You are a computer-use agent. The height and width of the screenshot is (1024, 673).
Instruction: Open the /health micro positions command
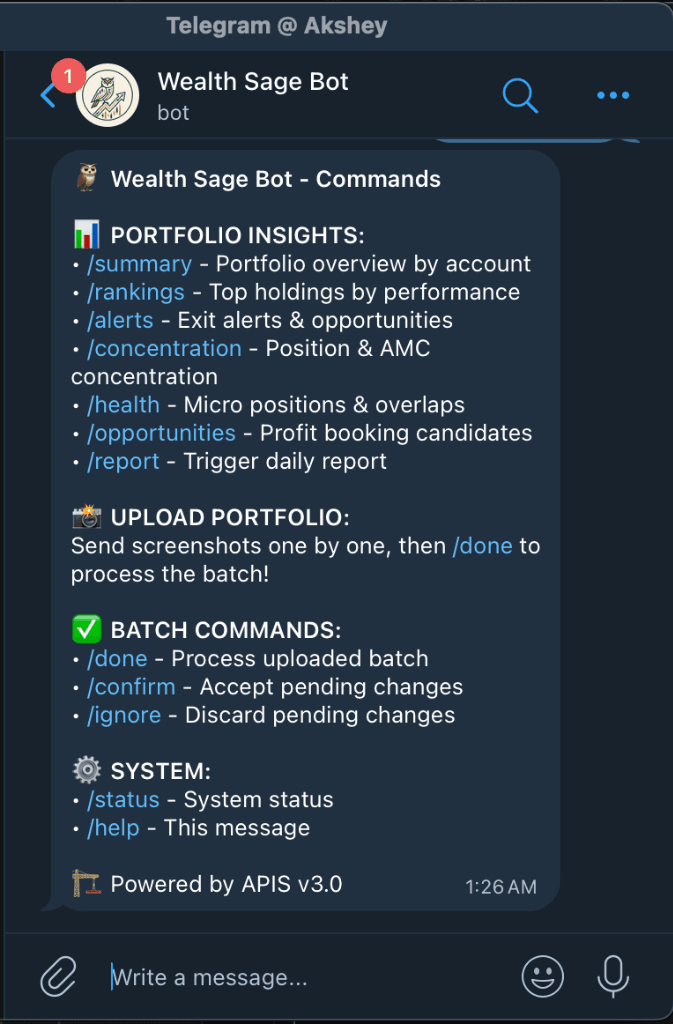123,405
